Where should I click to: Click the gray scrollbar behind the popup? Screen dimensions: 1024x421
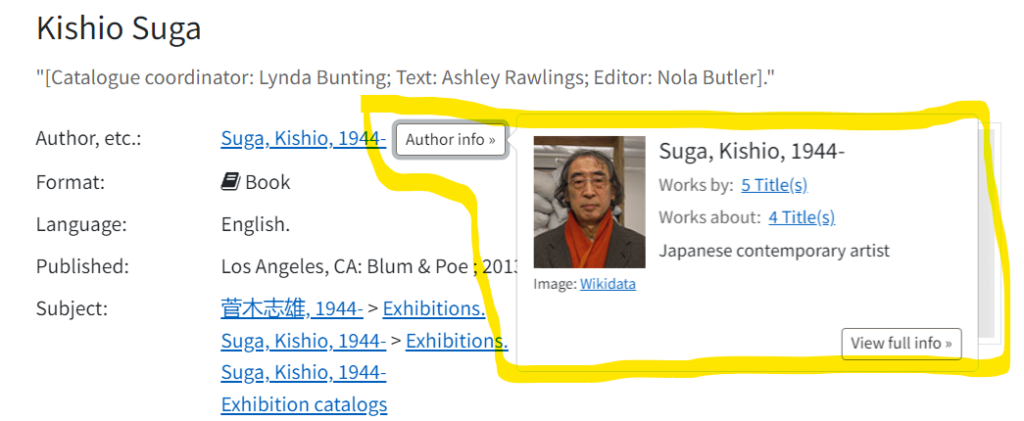pyautogui.click(x=986, y=232)
